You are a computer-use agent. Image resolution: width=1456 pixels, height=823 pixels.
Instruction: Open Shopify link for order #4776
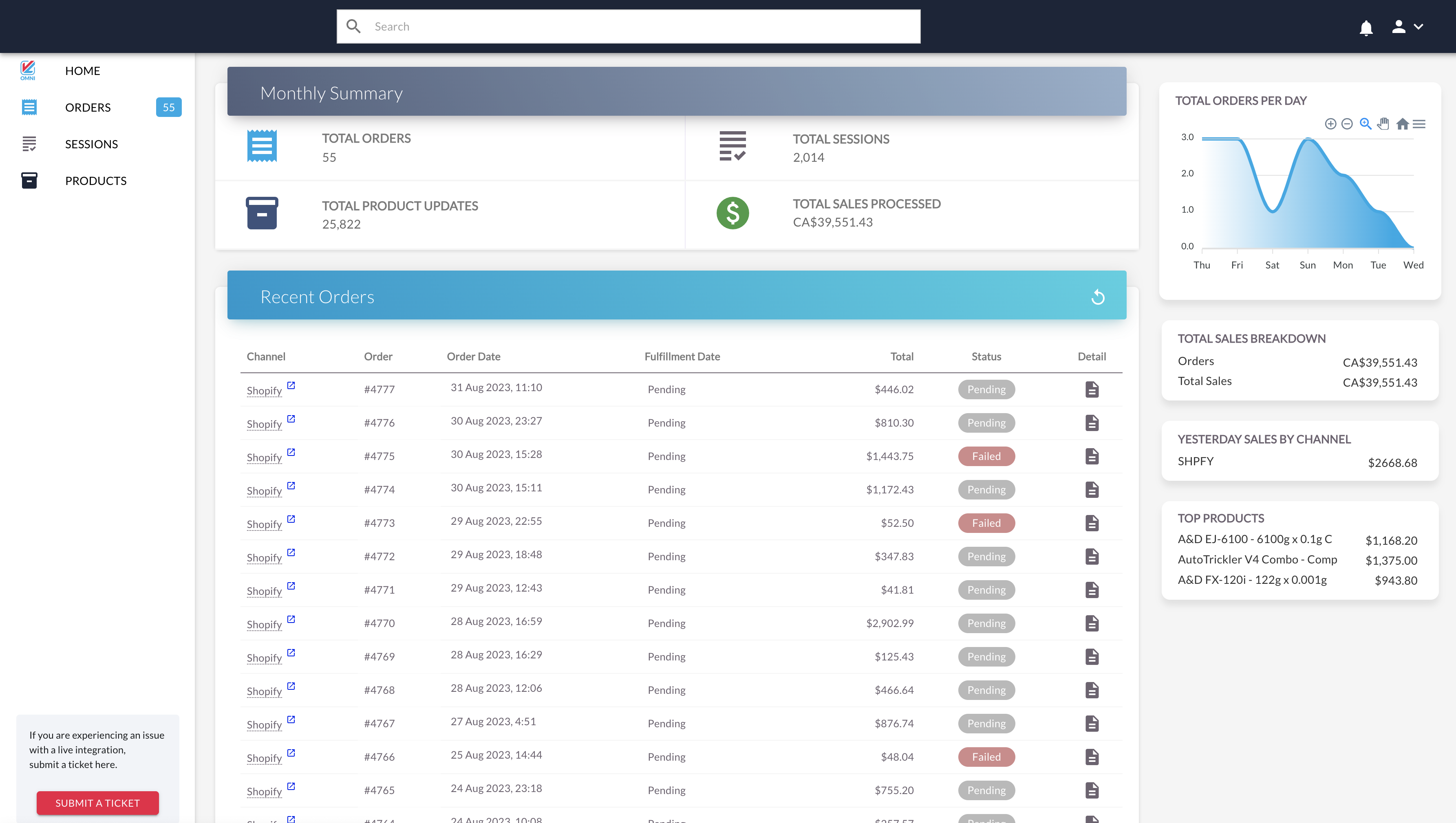(x=264, y=423)
